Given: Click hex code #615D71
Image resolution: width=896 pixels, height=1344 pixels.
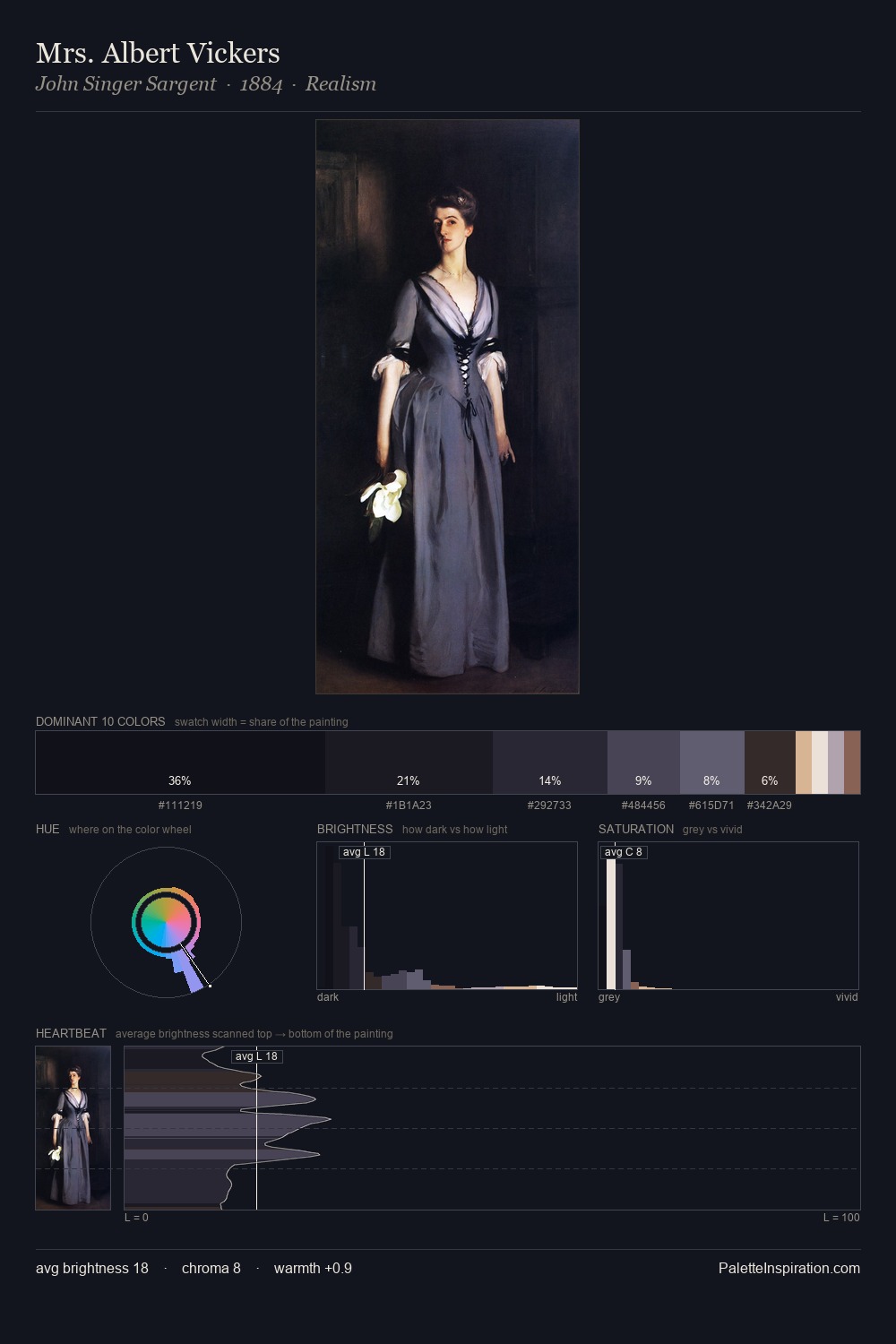Looking at the screenshot, I should (711, 806).
